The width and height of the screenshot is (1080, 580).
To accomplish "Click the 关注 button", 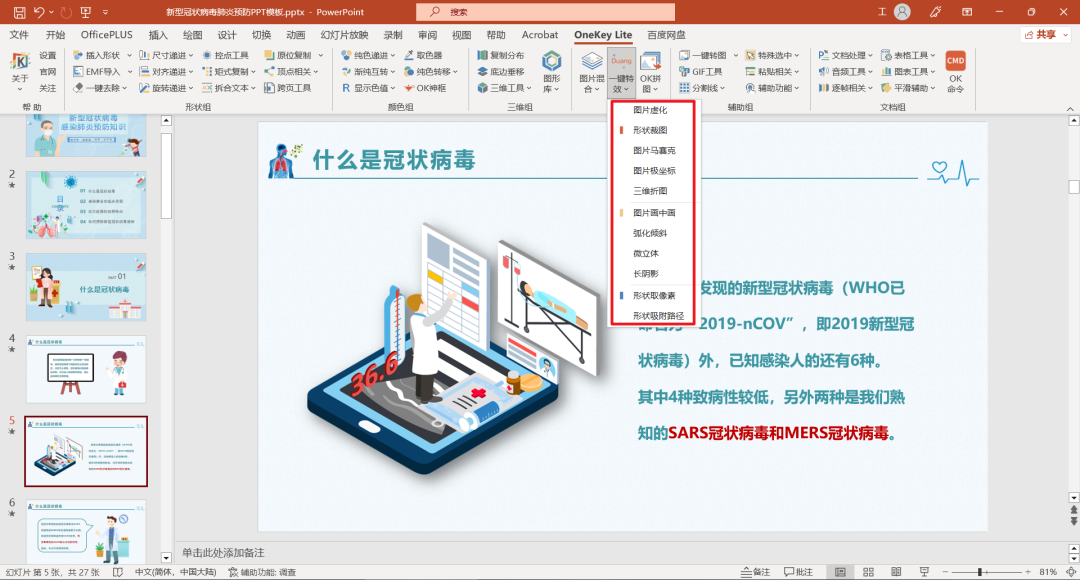I will (48, 88).
